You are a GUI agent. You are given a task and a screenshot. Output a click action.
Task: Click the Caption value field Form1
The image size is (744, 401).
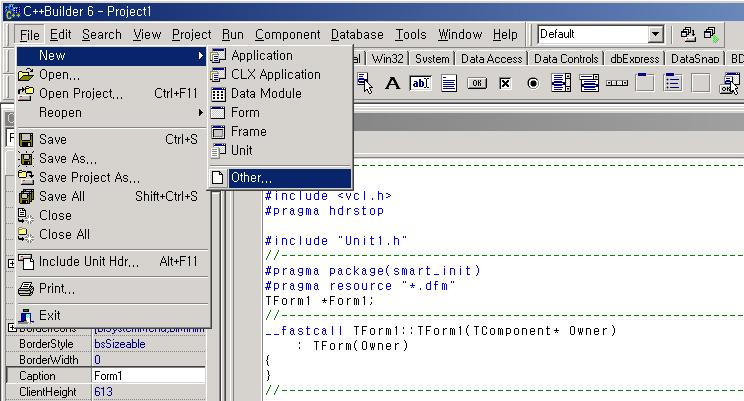click(x=149, y=376)
